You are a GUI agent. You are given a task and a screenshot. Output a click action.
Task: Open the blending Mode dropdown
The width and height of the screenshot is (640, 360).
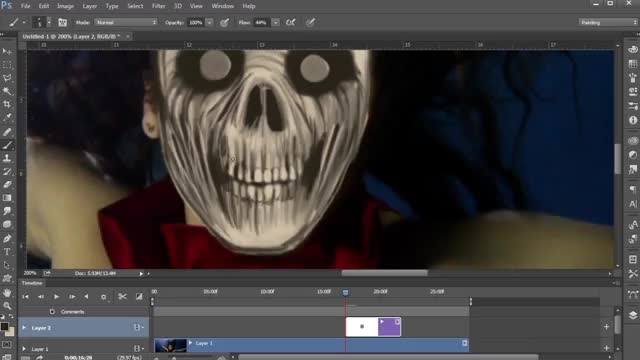tap(126, 22)
